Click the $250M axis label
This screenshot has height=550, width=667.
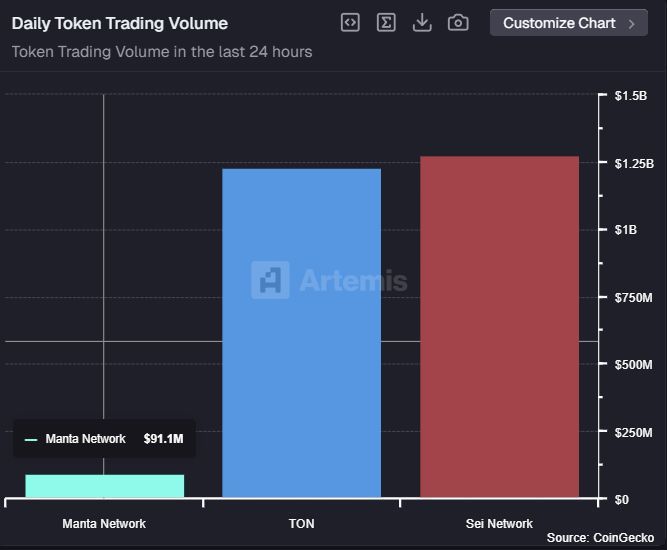(633, 433)
